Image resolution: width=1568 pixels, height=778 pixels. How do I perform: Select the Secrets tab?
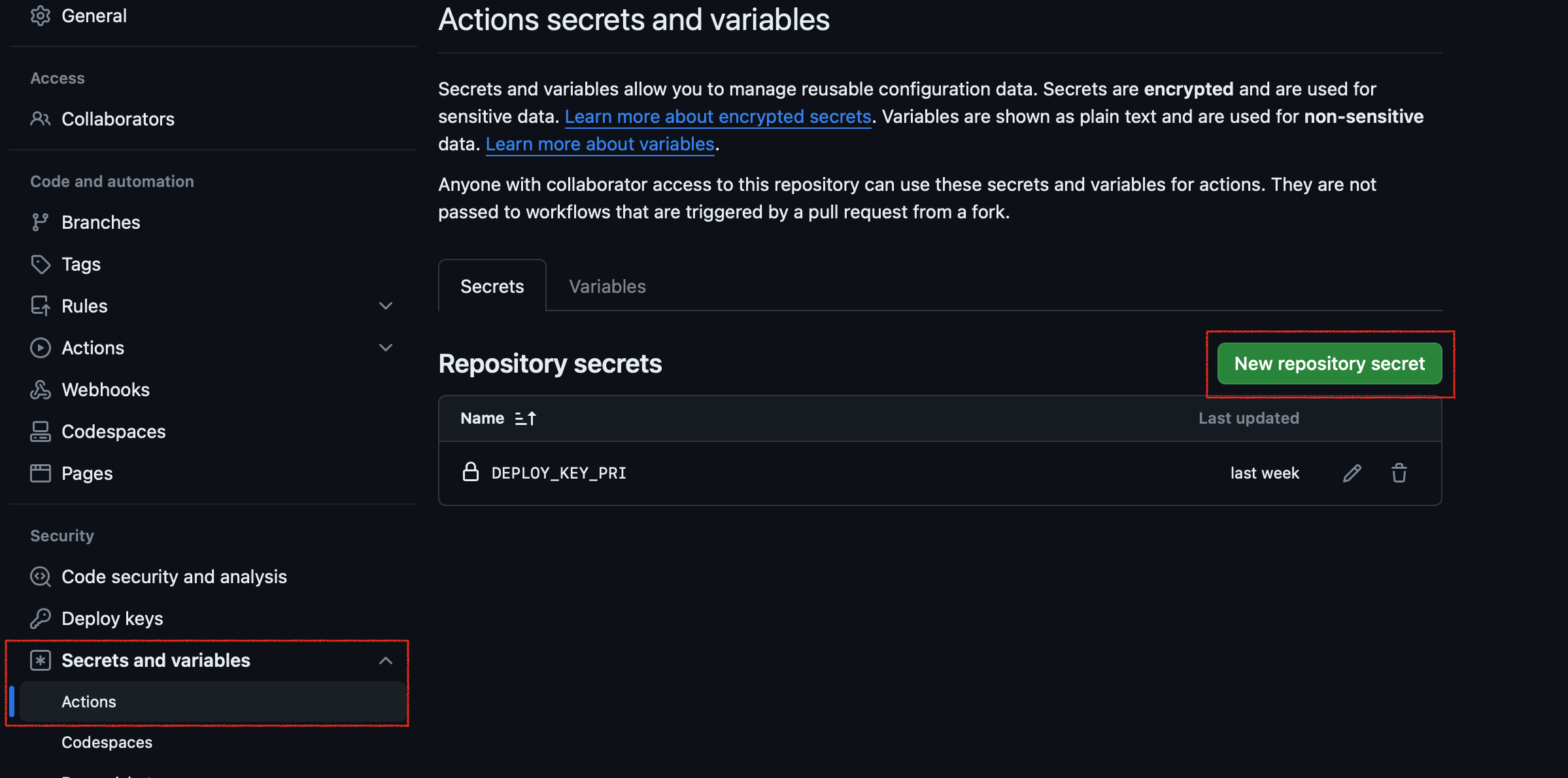[x=492, y=286]
